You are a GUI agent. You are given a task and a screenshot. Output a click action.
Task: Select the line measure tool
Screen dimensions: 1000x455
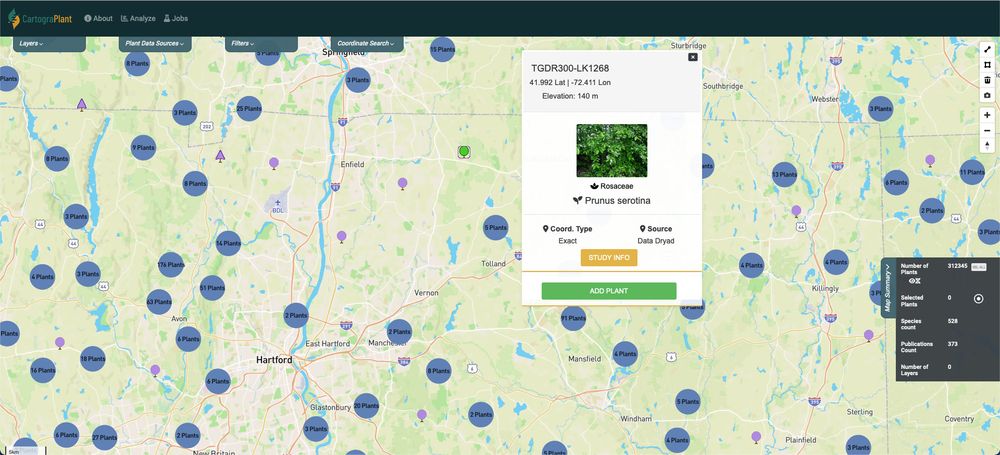pyautogui.click(x=987, y=49)
